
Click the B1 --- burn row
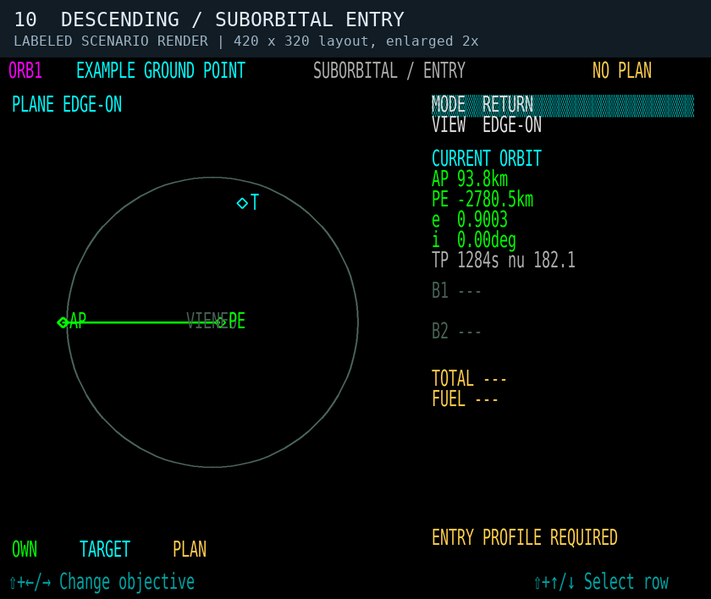pos(456,291)
